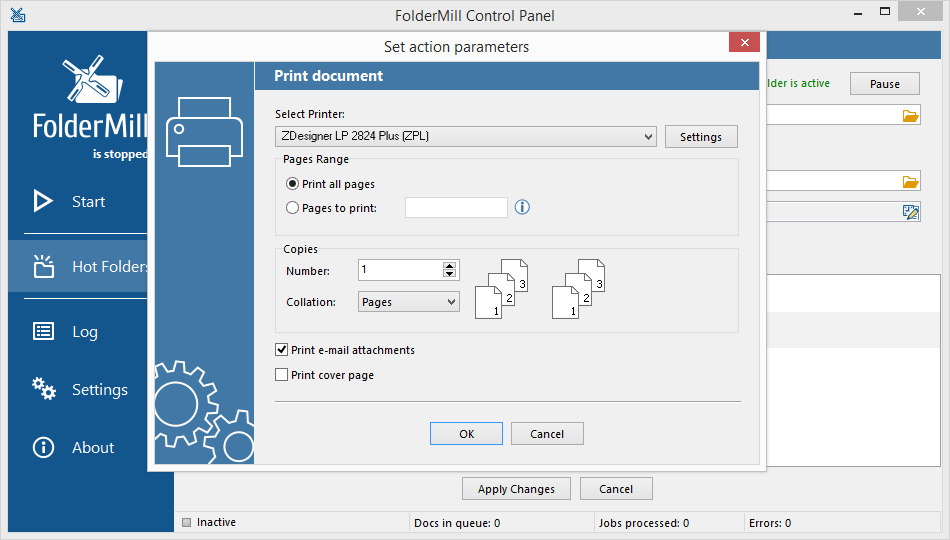Click Cancel in the action parameters dialog

tap(547, 434)
